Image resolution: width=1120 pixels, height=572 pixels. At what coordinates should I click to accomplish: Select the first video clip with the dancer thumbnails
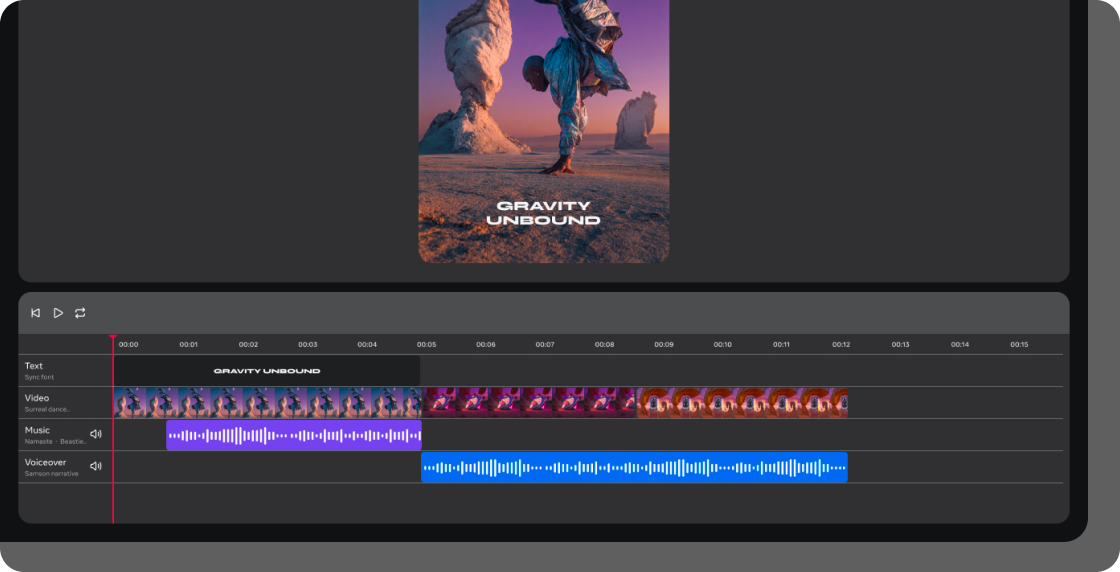pos(269,403)
